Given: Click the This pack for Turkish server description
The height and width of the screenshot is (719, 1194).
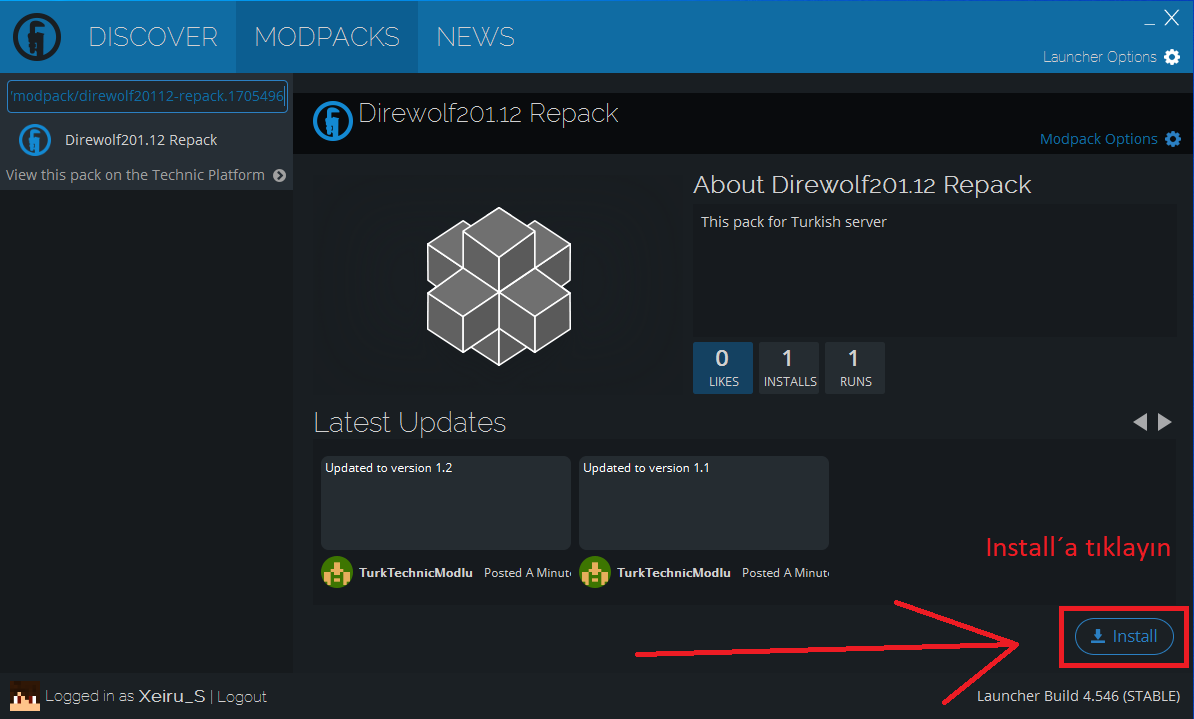Looking at the screenshot, I should [x=793, y=222].
